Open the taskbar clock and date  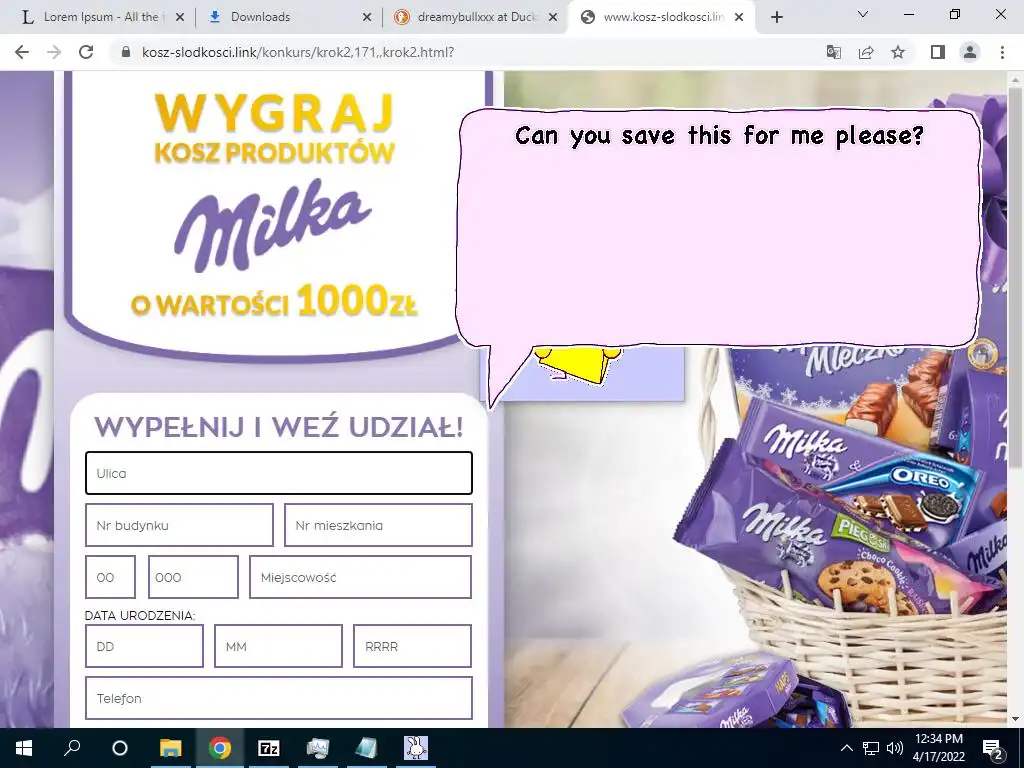938,748
